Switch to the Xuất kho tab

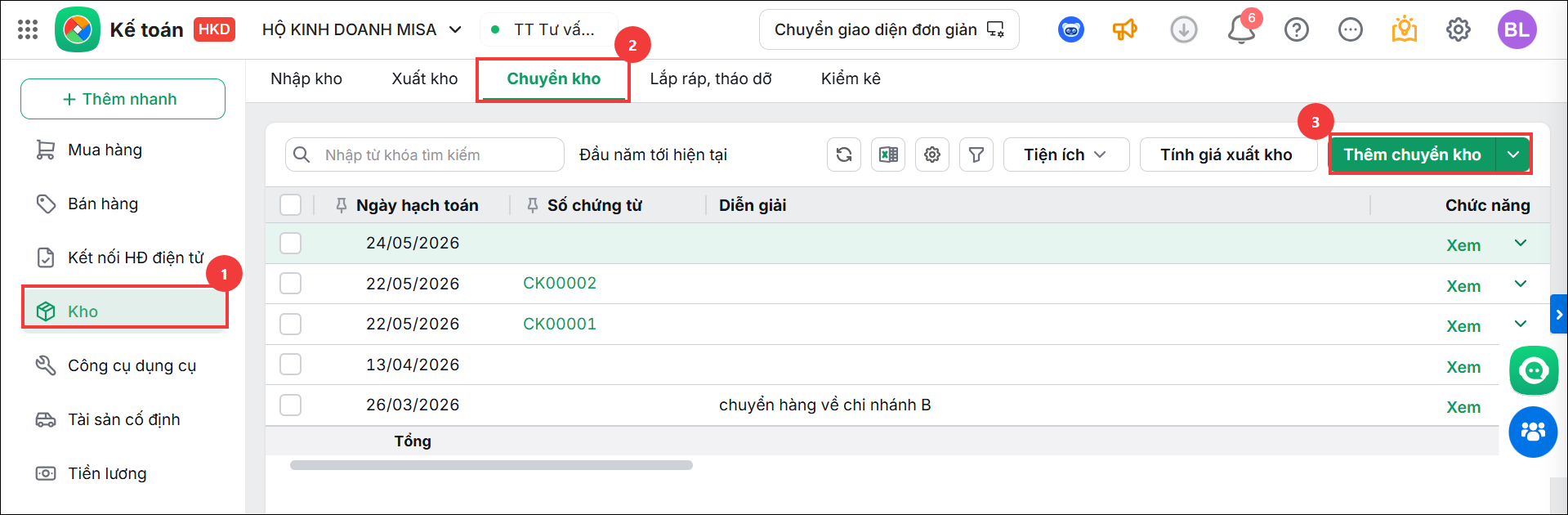[425, 79]
